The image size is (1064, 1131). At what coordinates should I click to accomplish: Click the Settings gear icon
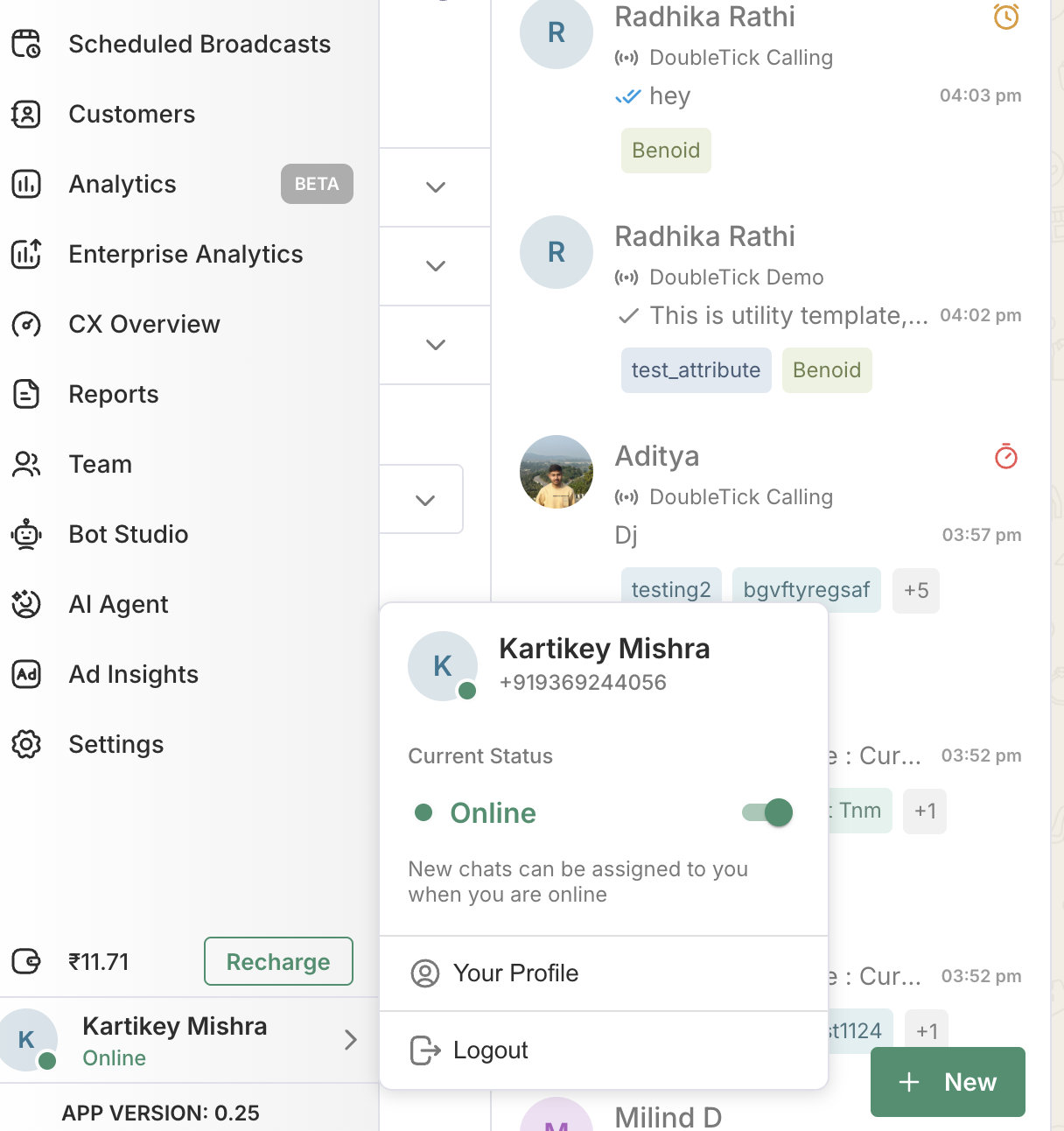point(26,744)
